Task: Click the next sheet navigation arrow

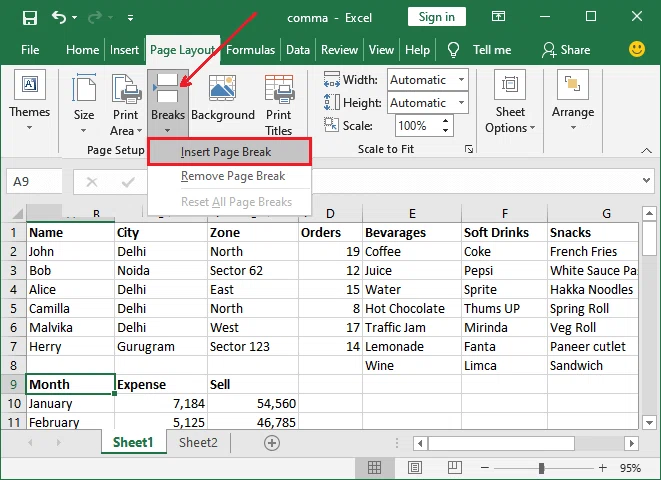Action: point(58,442)
